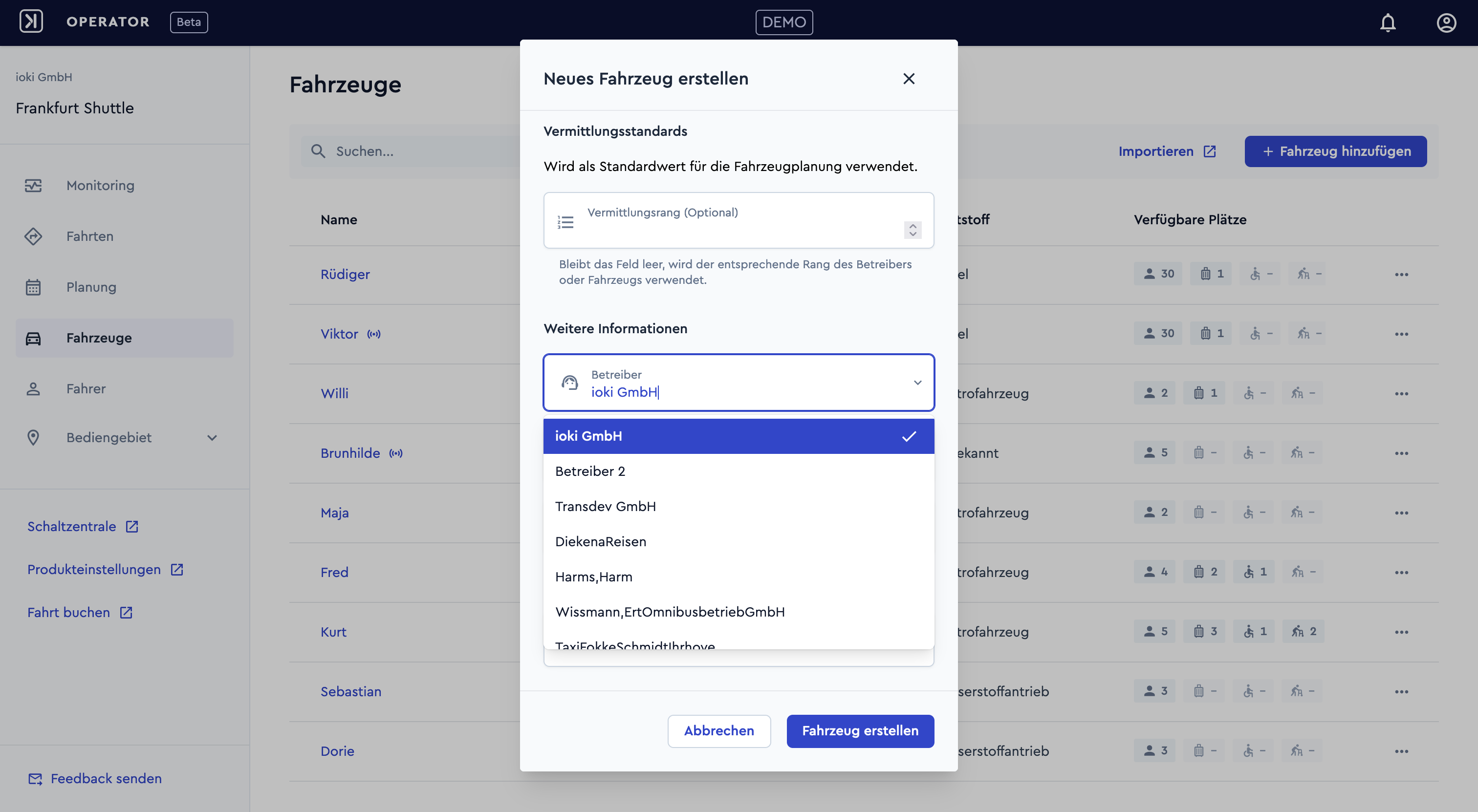Select Betreiber 2 option
Screen dimensions: 1478x812
coord(739,471)
